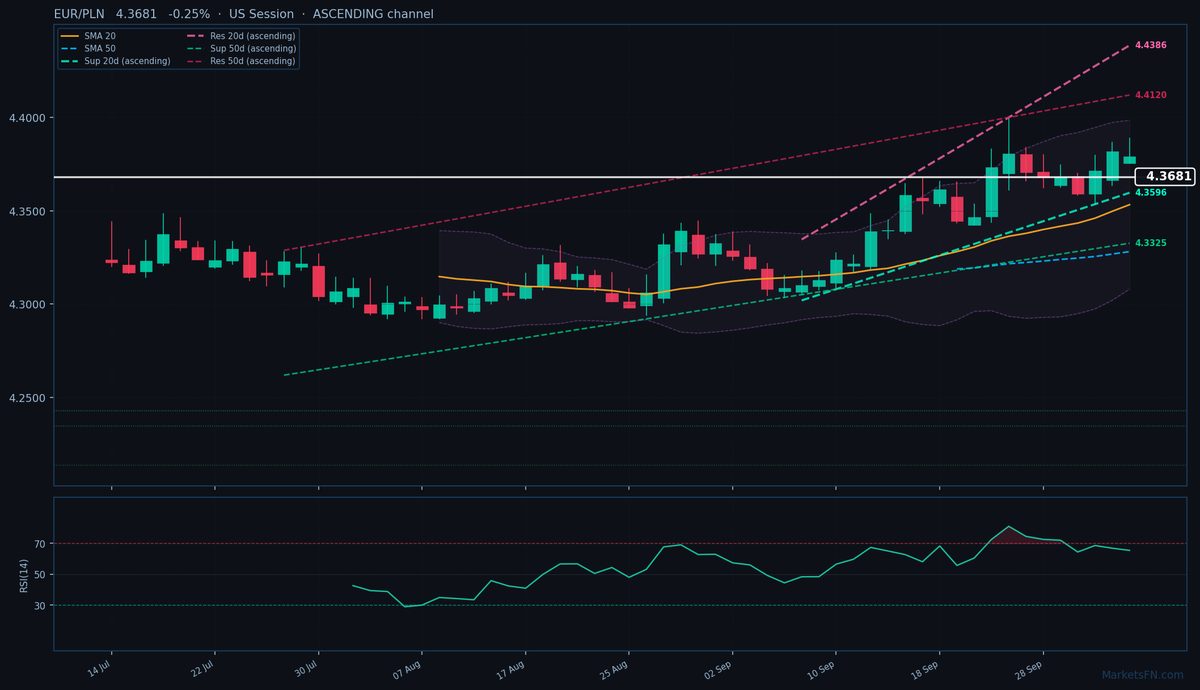The height and width of the screenshot is (690, 1200).
Task: Click the 02 Sep date label
Action: tap(718, 669)
